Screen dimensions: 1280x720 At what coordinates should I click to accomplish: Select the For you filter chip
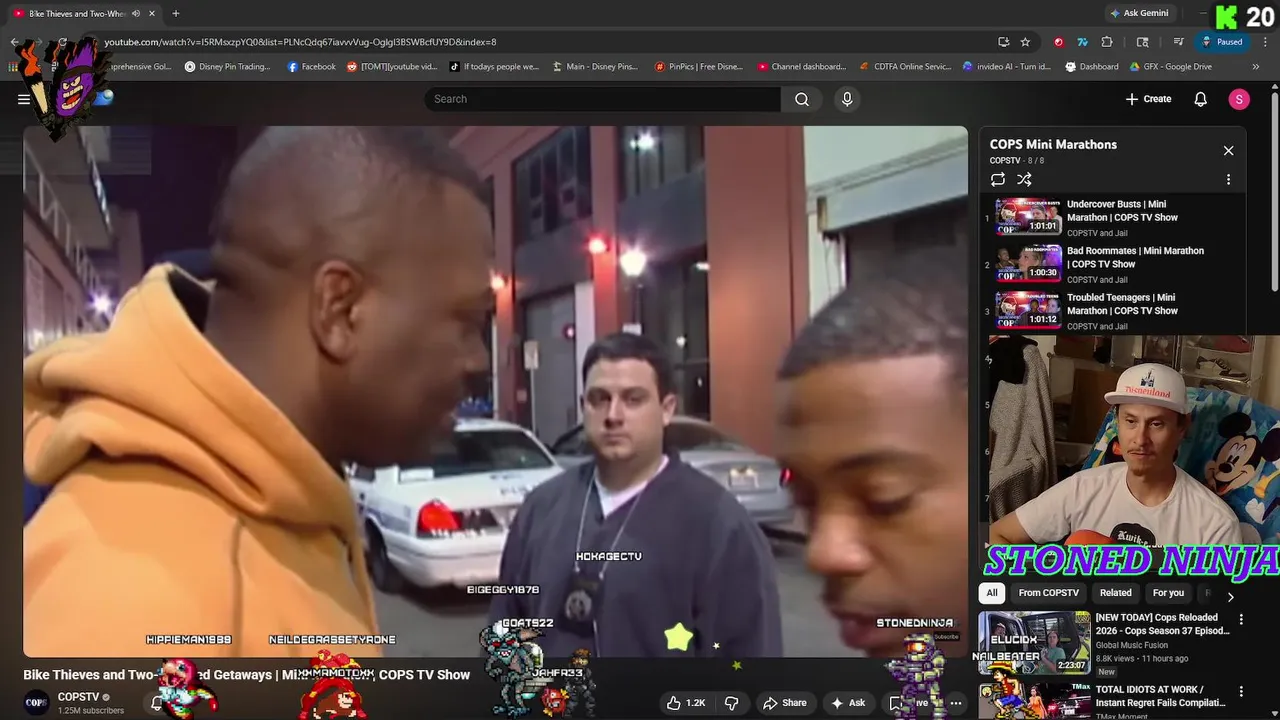click(x=1168, y=593)
